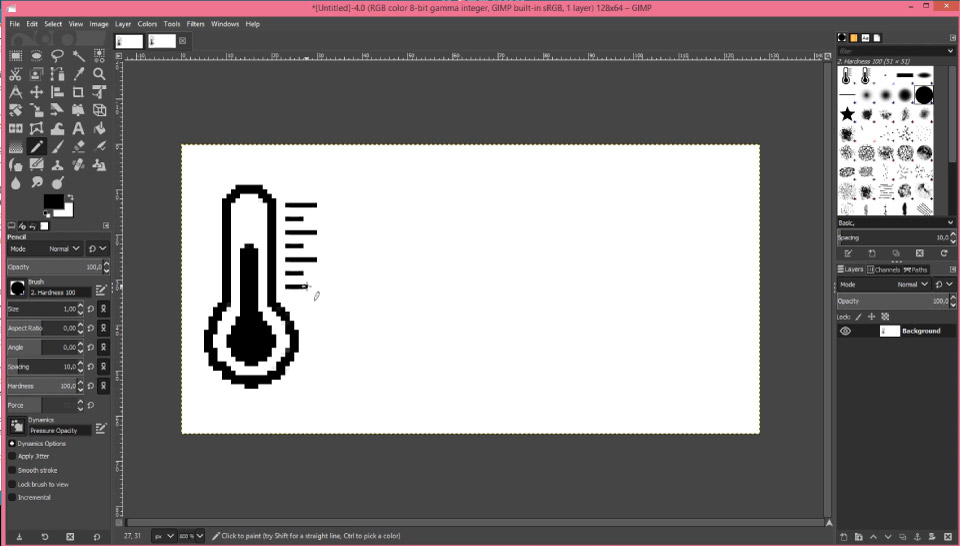This screenshot has height=546, width=960.
Task: Select the Eraser tool
Action: (x=78, y=147)
